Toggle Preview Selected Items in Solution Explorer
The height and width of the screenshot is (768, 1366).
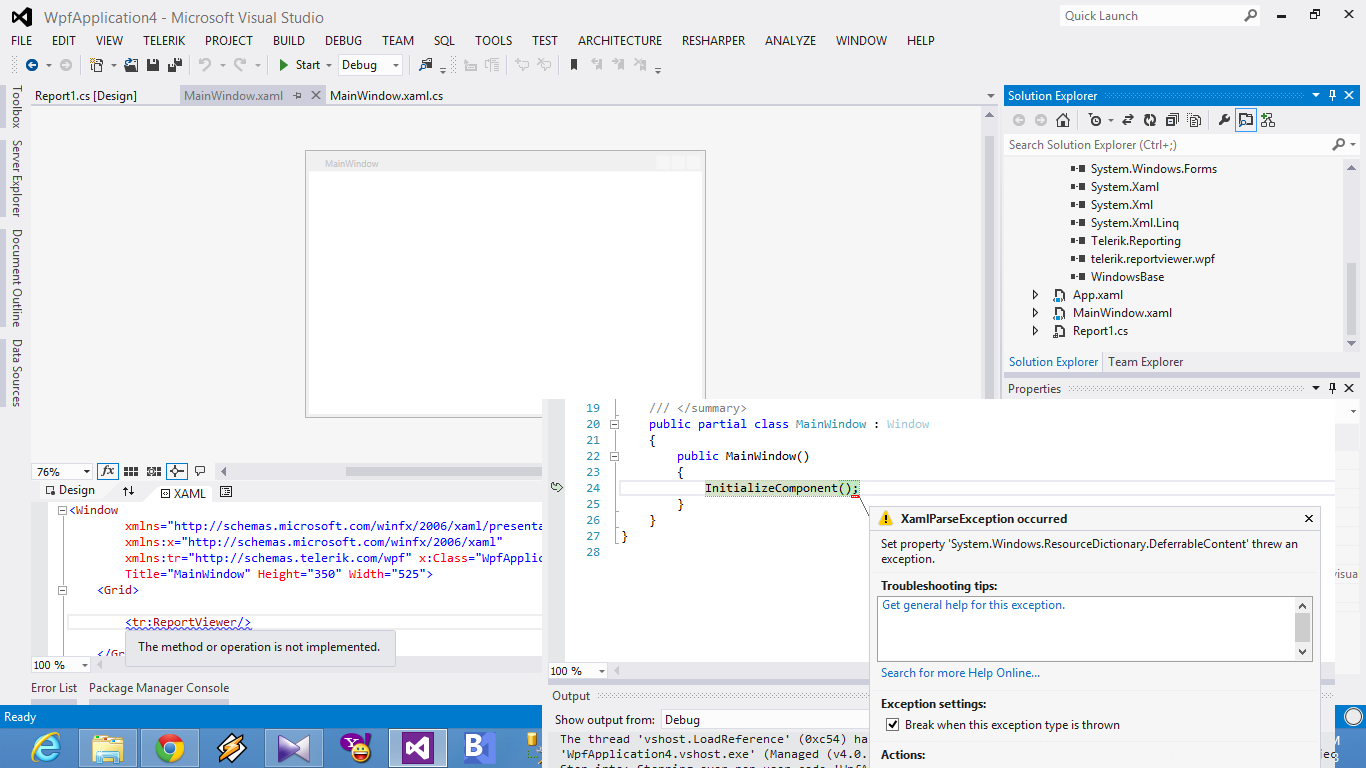(1245, 120)
